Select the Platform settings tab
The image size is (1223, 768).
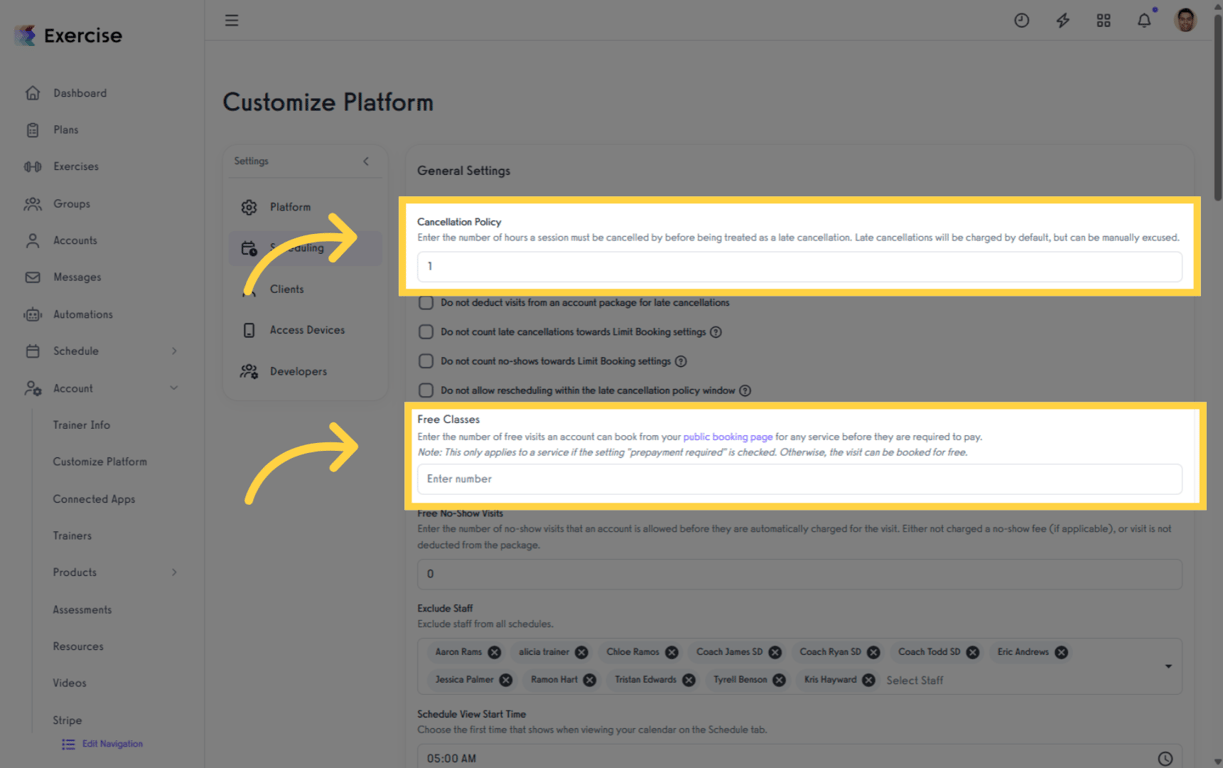pos(305,207)
